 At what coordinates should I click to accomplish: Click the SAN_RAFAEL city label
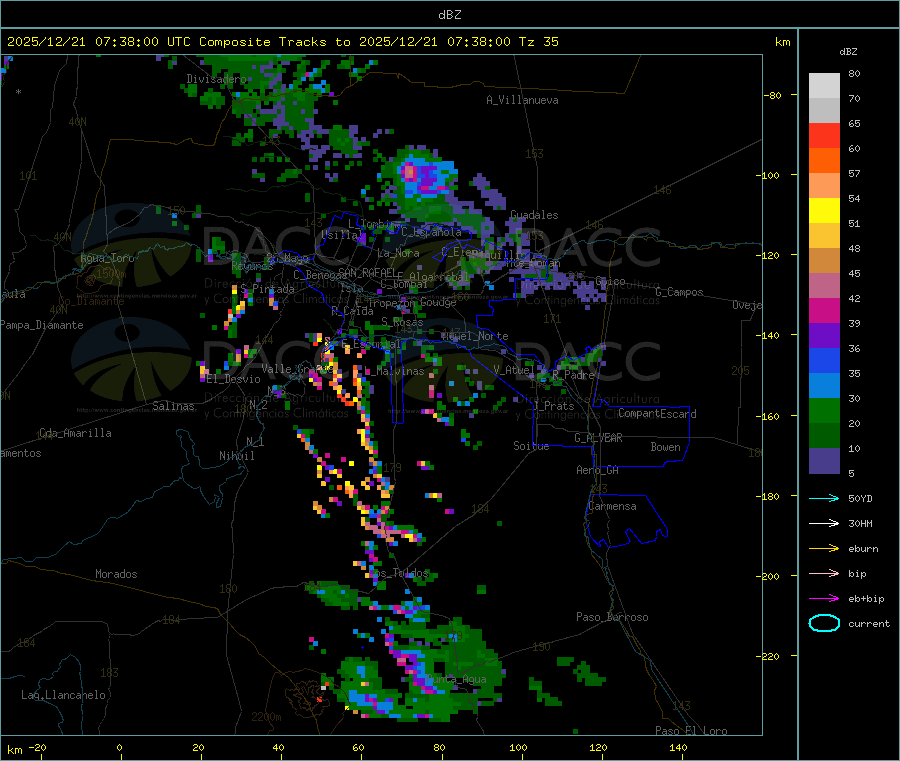pos(367,272)
